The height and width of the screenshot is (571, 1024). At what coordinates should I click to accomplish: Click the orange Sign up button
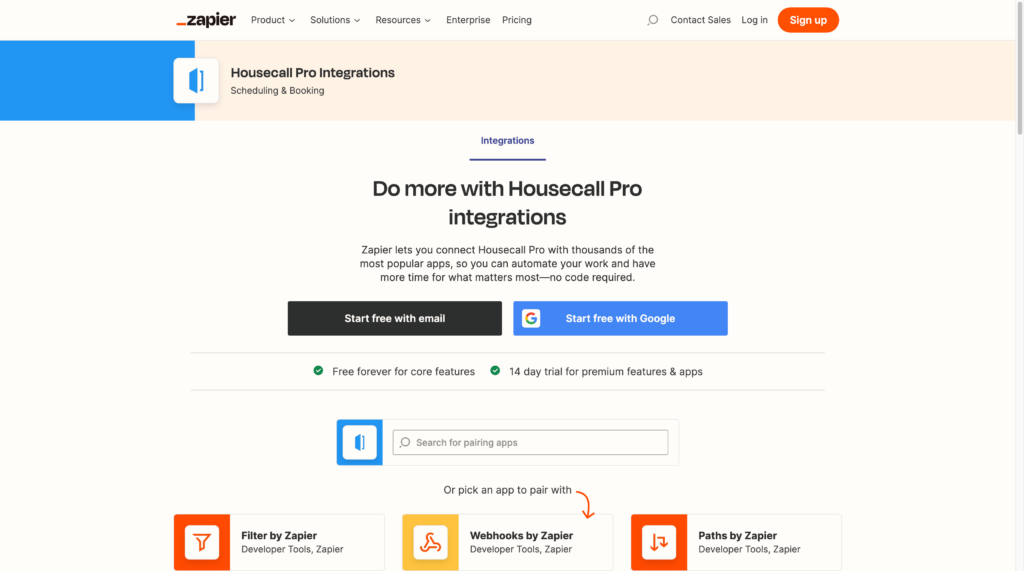808,20
